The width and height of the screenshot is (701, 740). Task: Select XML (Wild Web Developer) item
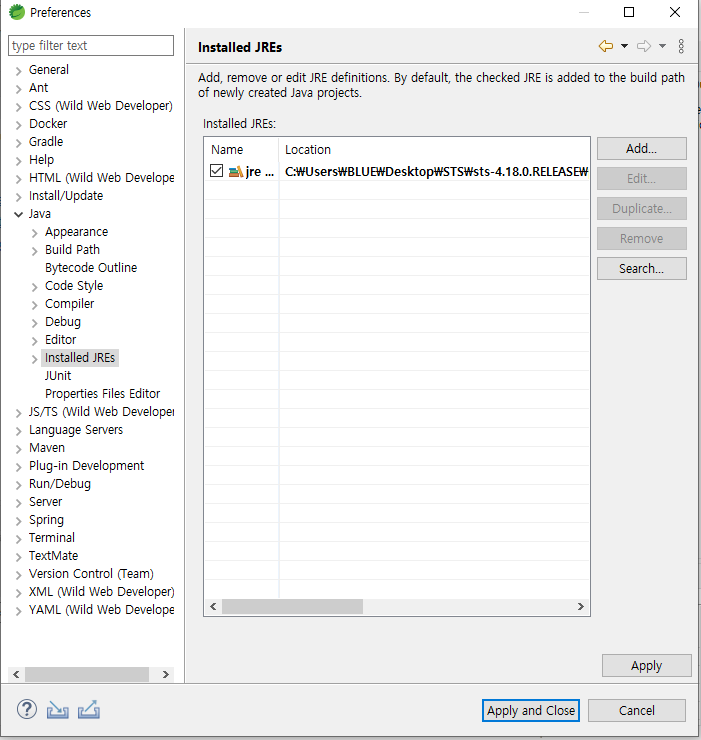click(x=101, y=592)
